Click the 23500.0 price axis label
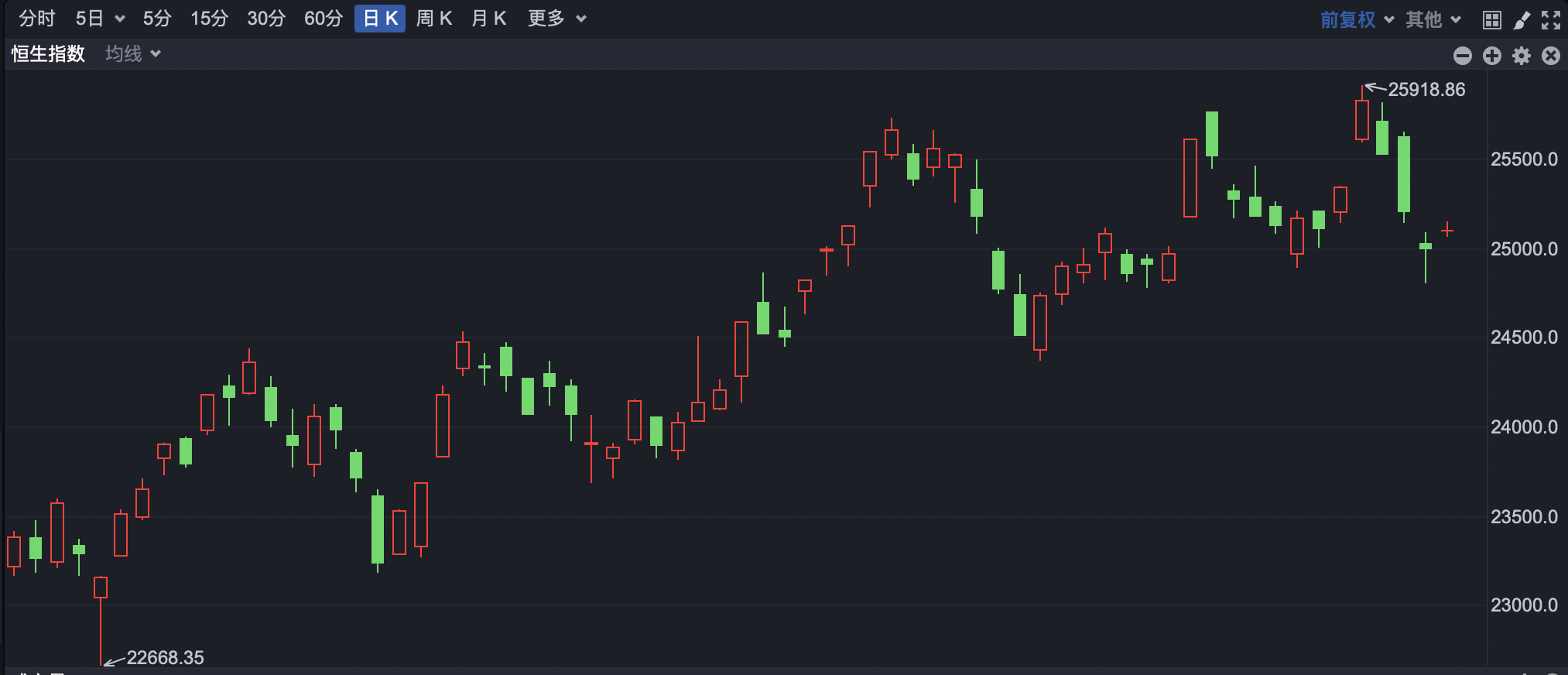The height and width of the screenshot is (675, 1568). click(1524, 517)
